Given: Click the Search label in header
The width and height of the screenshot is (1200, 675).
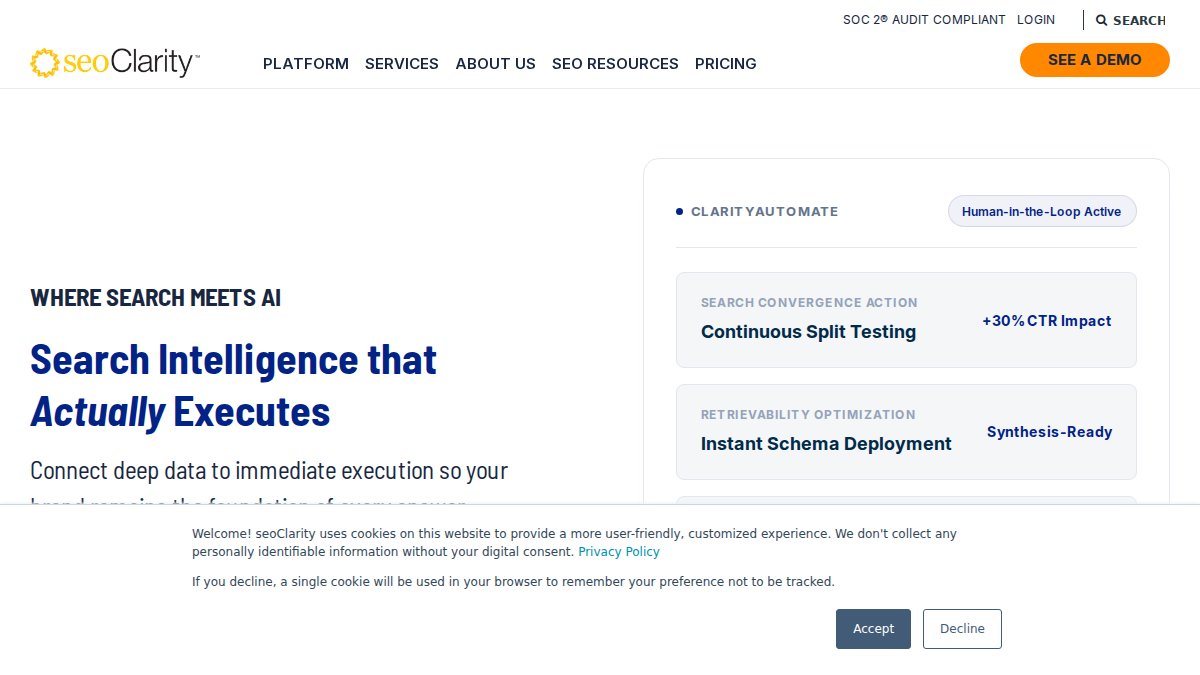Looking at the screenshot, I should click(1139, 20).
